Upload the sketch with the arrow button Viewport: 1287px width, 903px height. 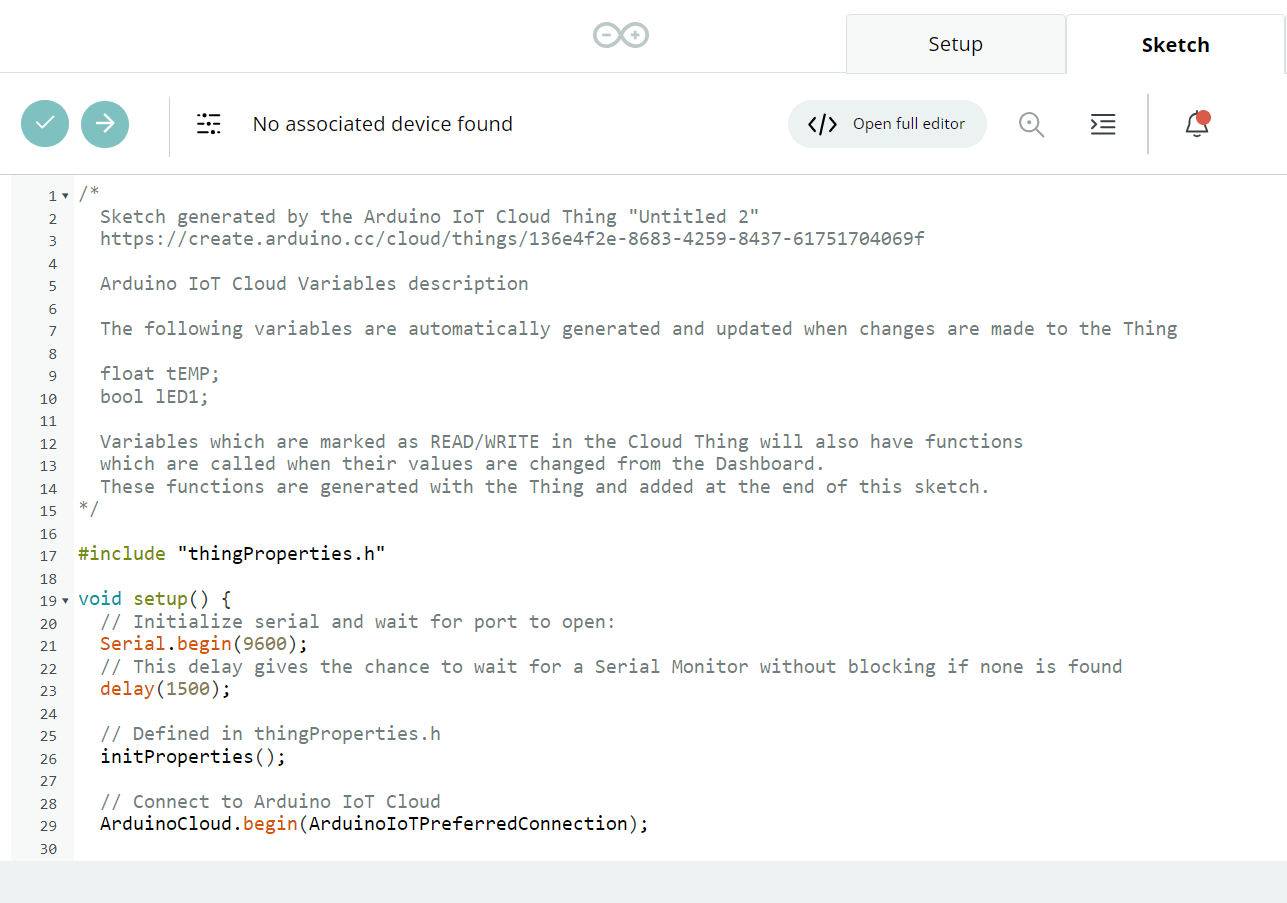(x=105, y=124)
